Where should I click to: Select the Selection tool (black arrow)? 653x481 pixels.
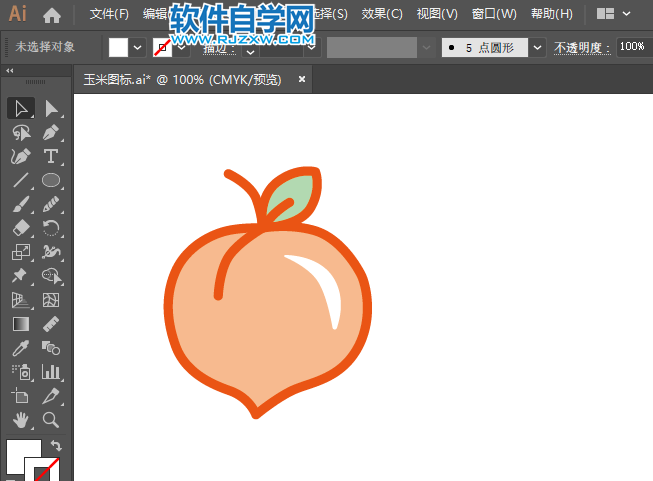click(21, 109)
